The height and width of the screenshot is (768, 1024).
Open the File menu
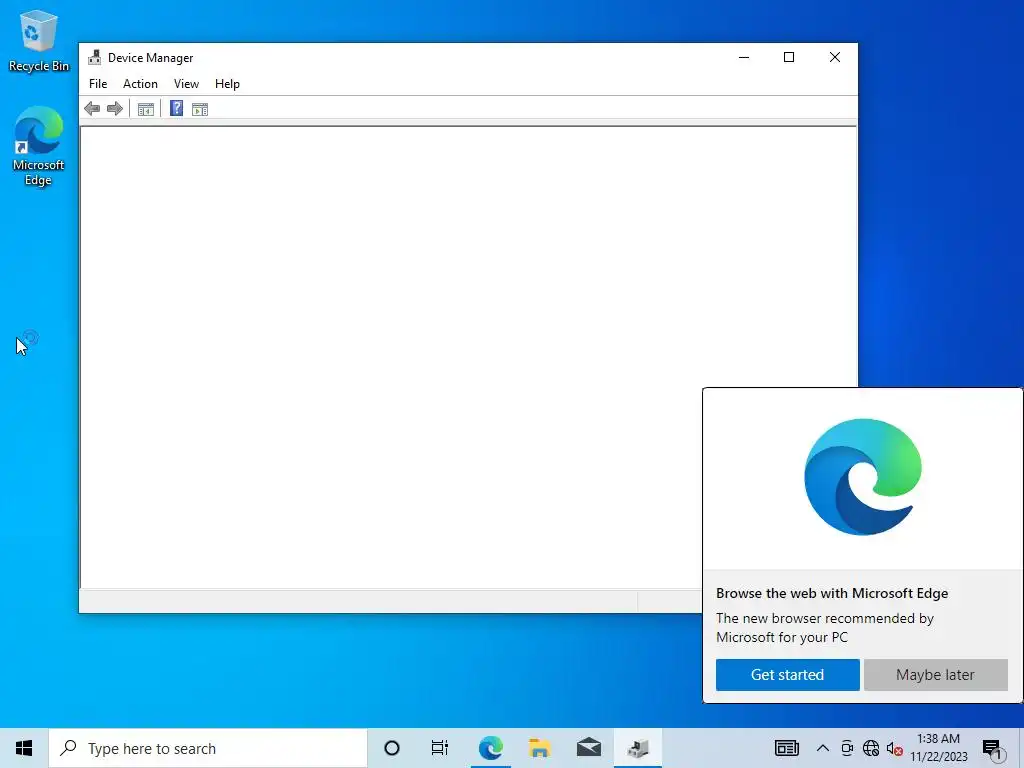click(98, 84)
